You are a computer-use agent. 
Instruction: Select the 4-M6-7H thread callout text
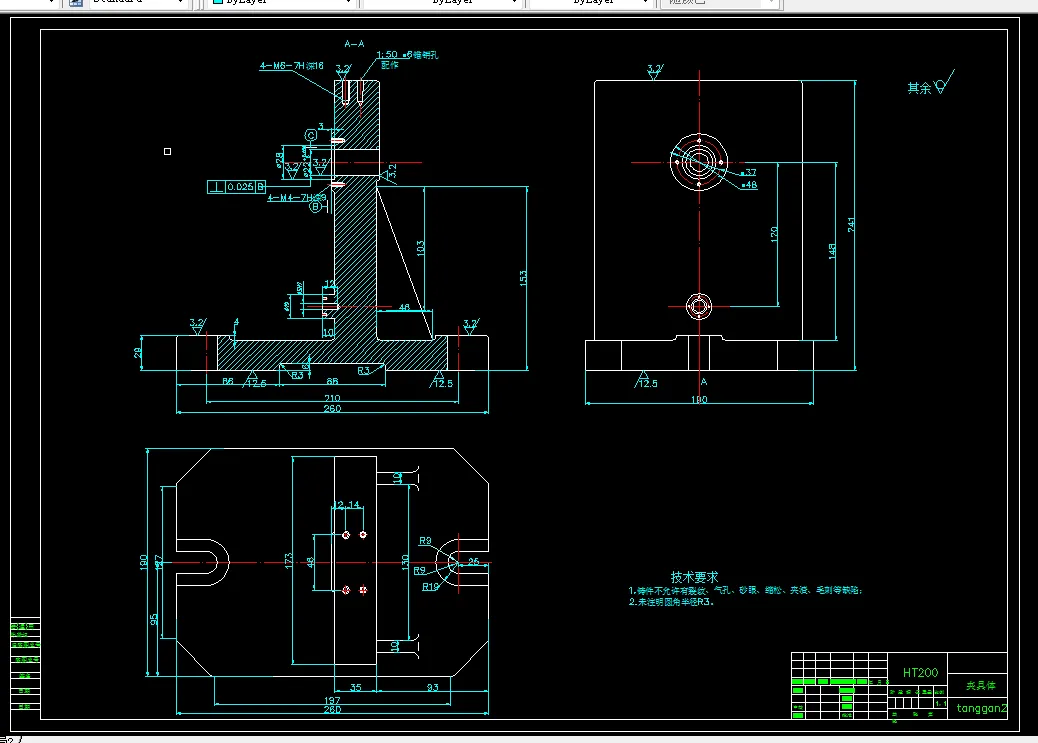[x=291, y=66]
